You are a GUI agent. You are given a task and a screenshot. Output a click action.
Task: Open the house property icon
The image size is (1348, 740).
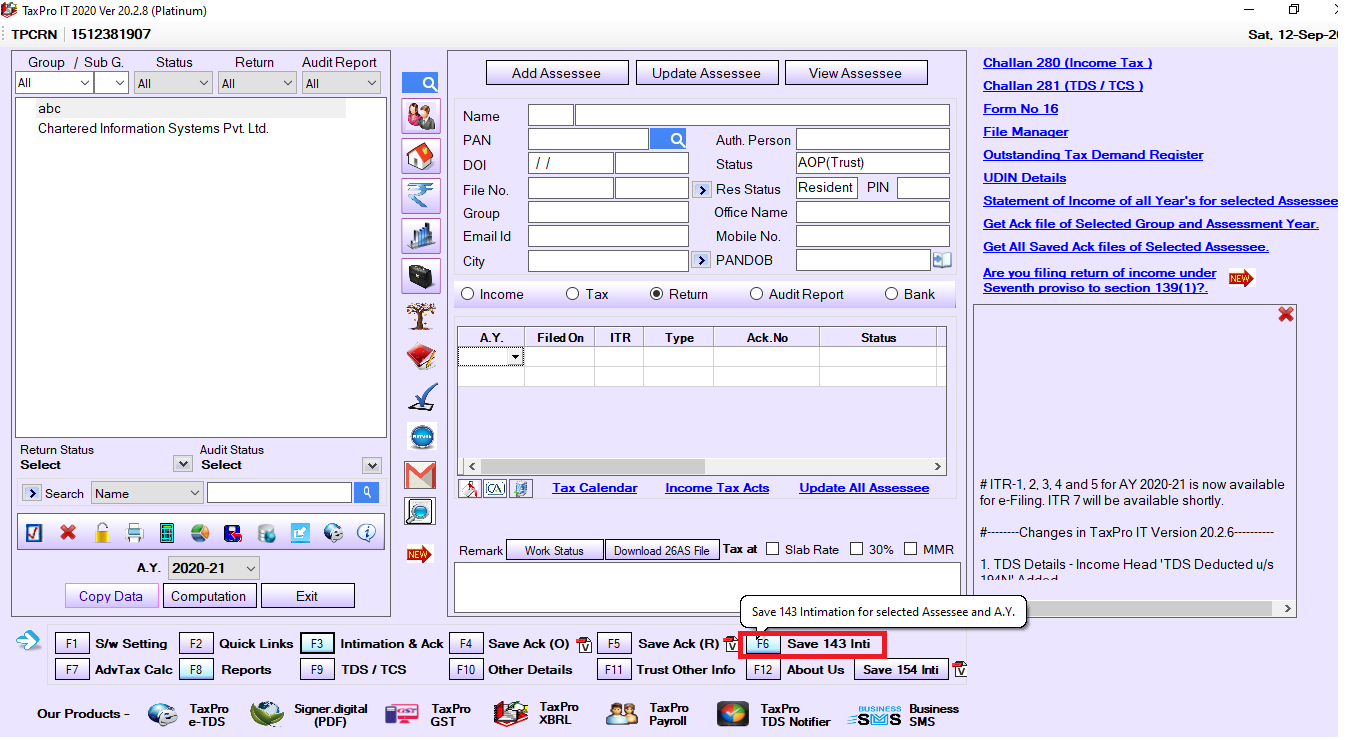(421, 156)
